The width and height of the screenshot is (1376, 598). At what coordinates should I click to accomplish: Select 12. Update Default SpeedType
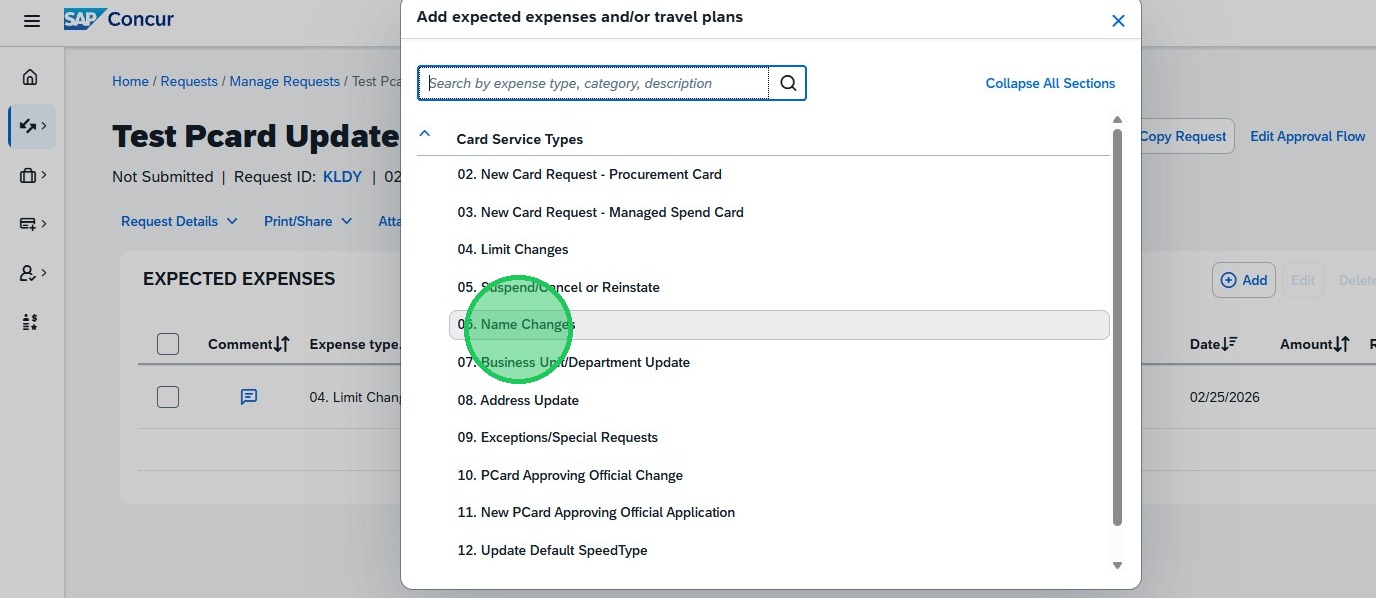pyautogui.click(x=552, y=550)
